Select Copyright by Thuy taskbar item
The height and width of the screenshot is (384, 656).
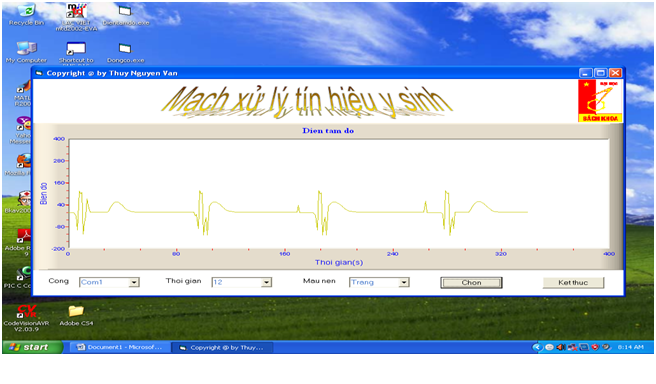[222, 348]
